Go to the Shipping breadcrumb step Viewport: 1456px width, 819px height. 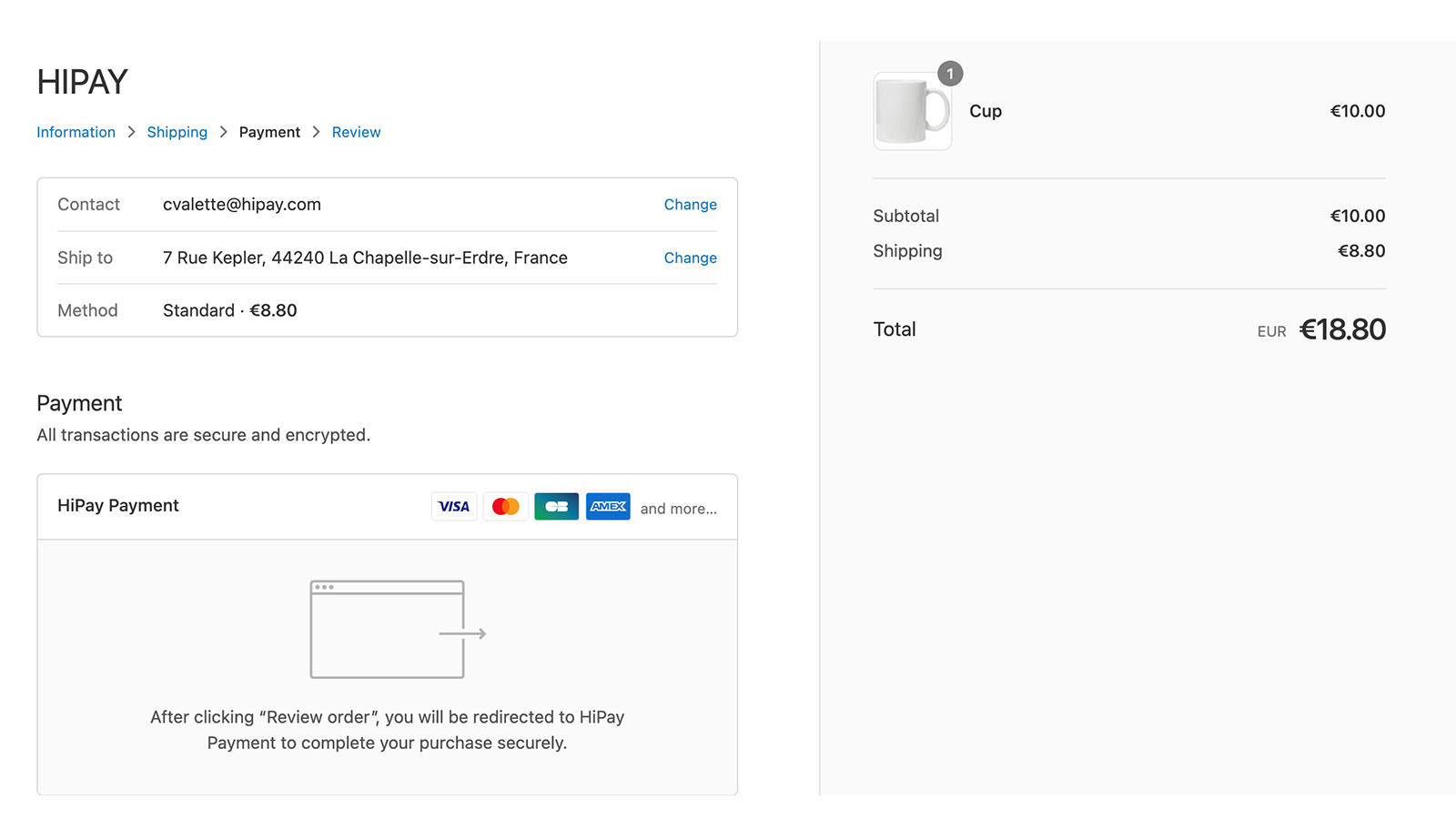[x=177, y=132]
